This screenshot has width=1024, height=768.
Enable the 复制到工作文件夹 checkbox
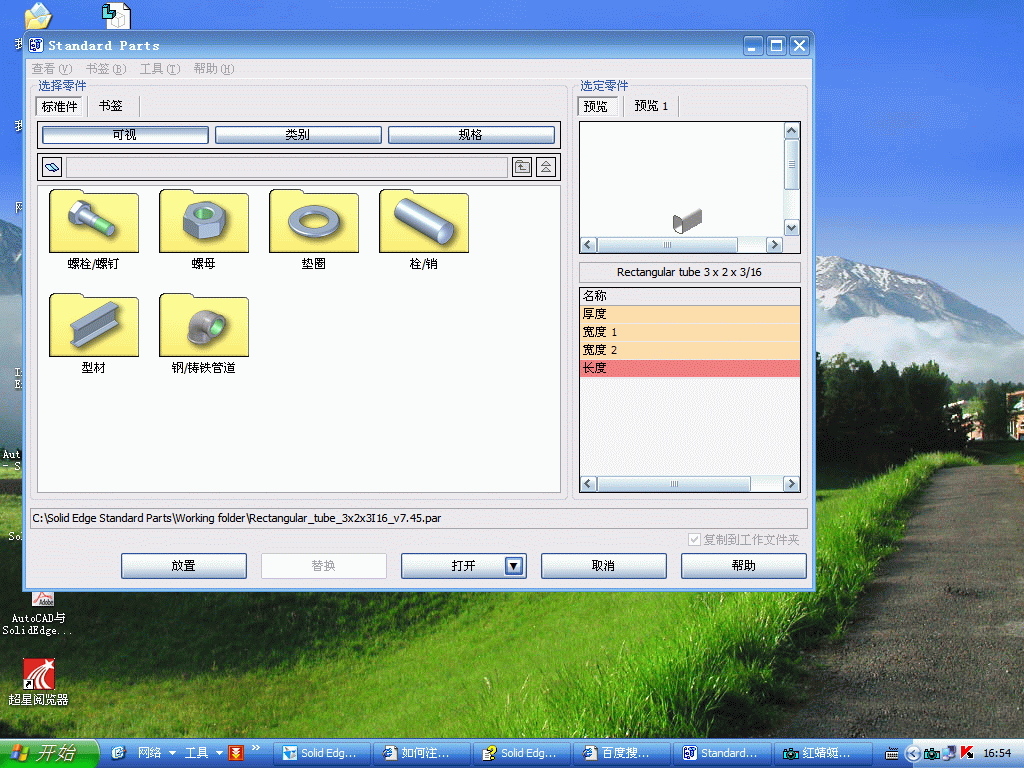click(694, 539)
